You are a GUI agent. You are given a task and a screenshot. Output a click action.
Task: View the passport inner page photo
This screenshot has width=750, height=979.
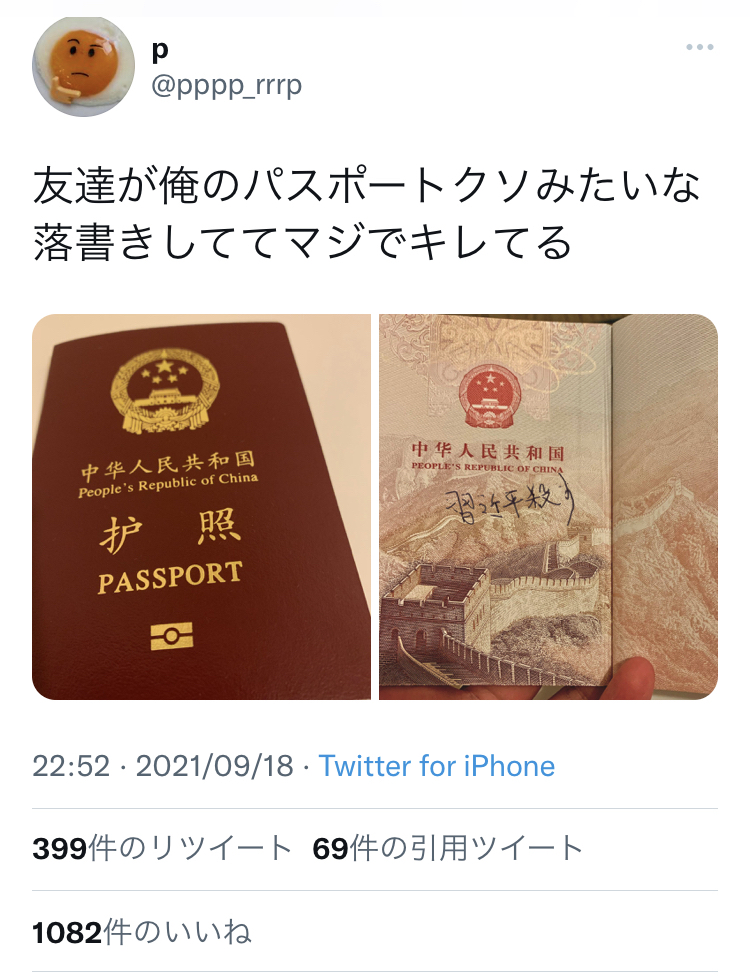click(x=548, y=506)
